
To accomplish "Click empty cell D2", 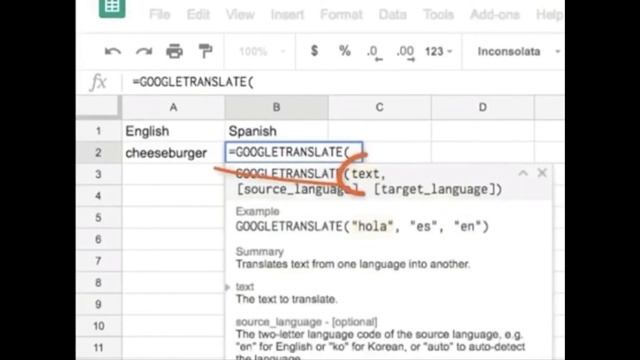I will 482,153.
